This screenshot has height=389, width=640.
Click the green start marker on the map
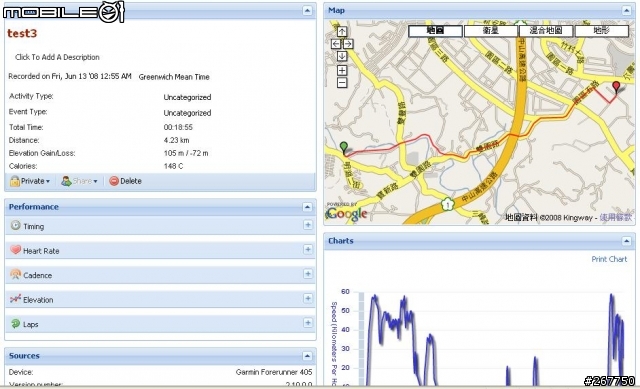[344, 148]
